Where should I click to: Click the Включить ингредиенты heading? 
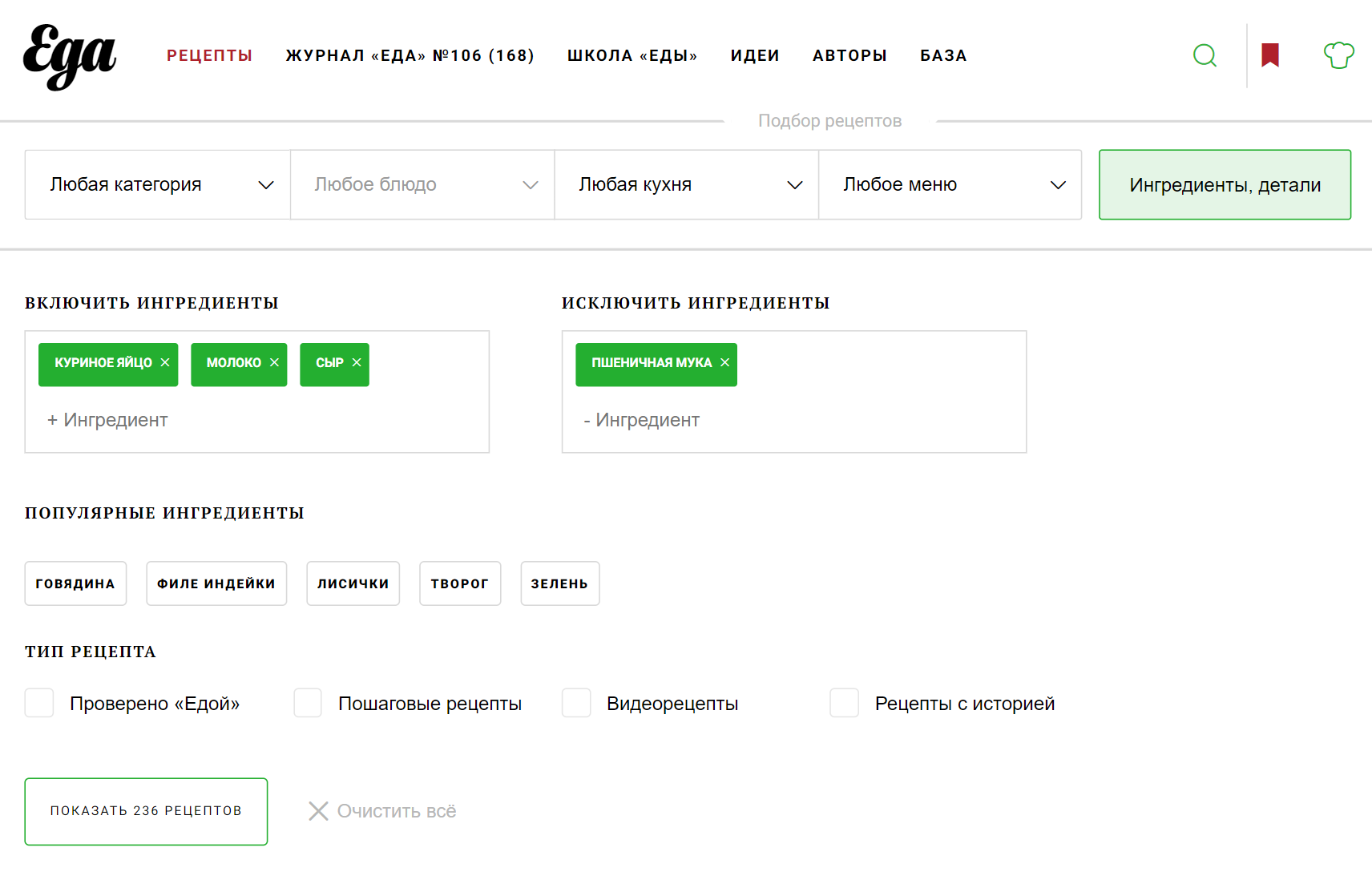[151, 303]
